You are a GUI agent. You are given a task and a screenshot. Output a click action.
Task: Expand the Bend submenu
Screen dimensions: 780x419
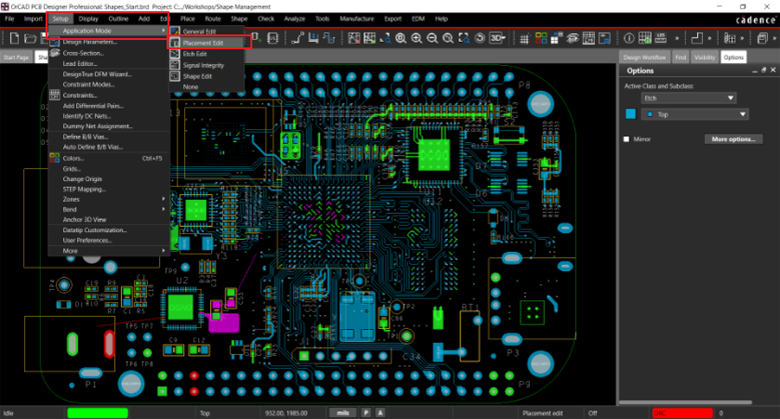tap(108, 210)
